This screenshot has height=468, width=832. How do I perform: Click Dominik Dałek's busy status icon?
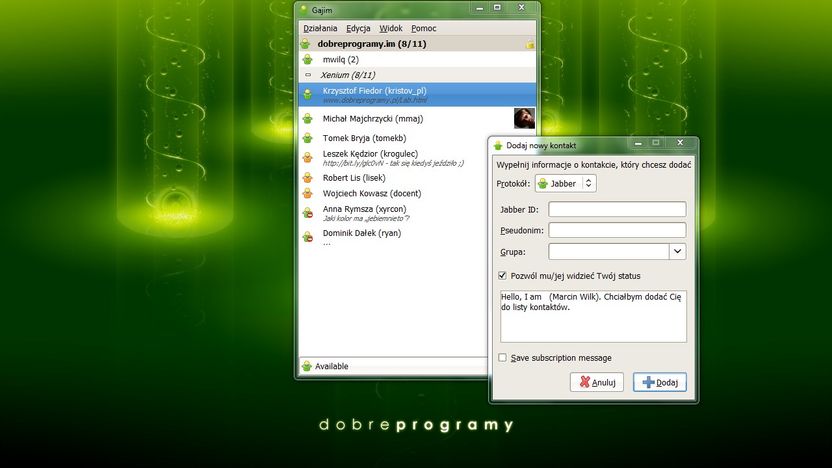308,237
